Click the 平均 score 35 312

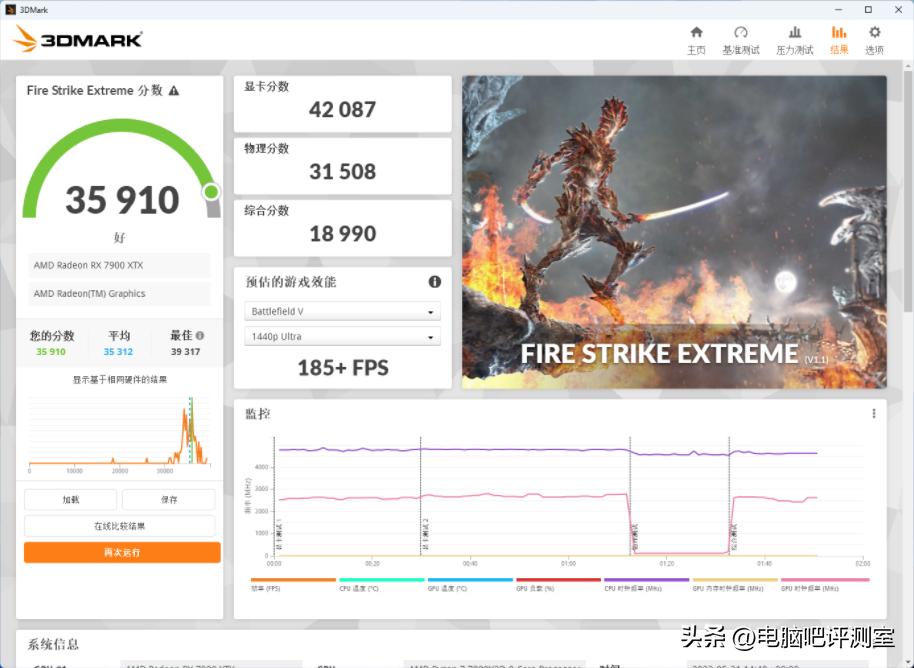118,352
